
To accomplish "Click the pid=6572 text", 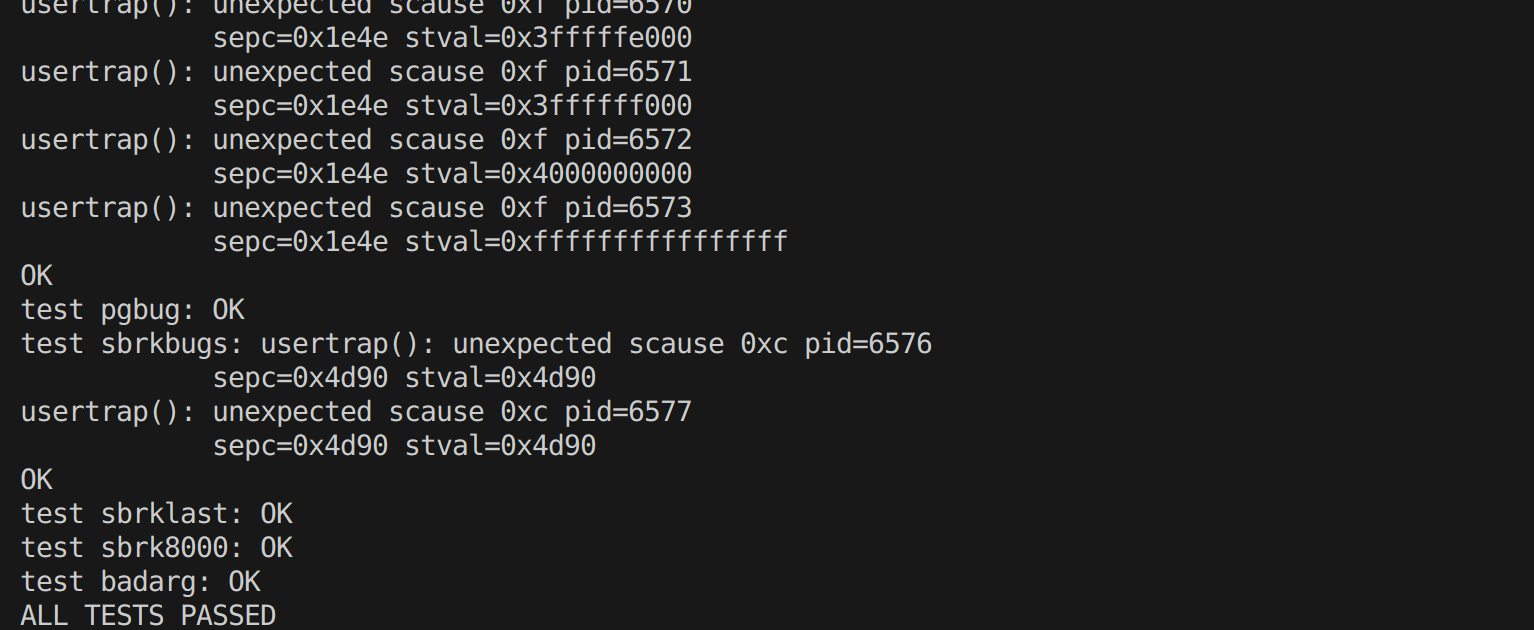I will point(628,140).
